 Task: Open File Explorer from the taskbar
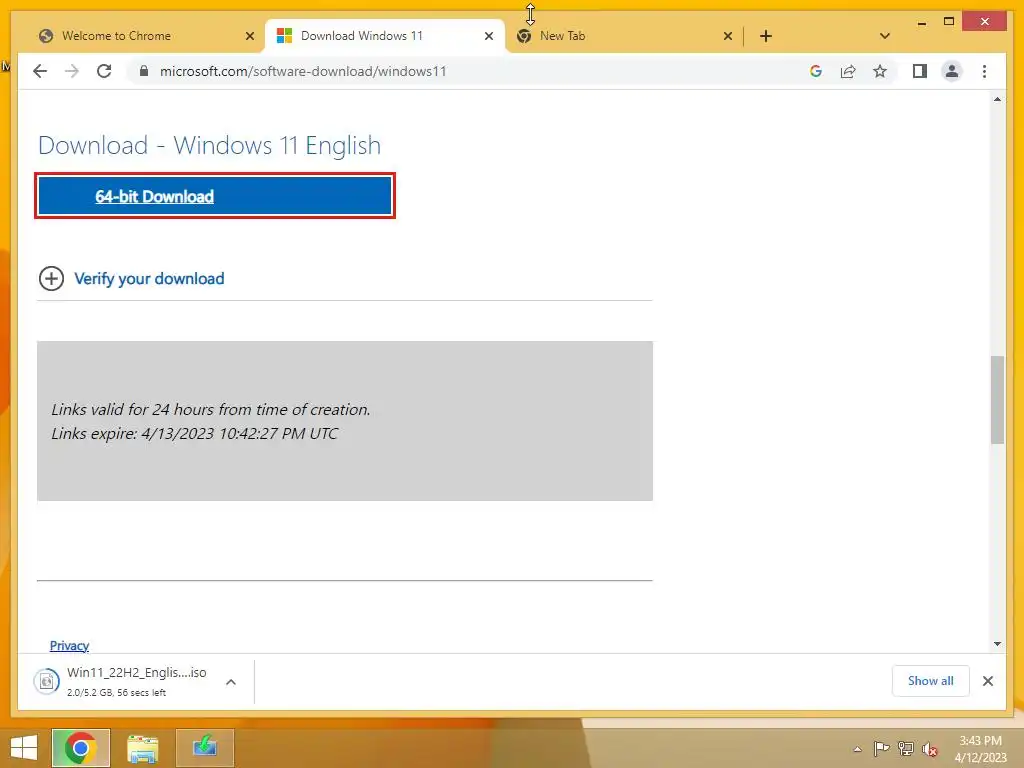tap(142, 748)
